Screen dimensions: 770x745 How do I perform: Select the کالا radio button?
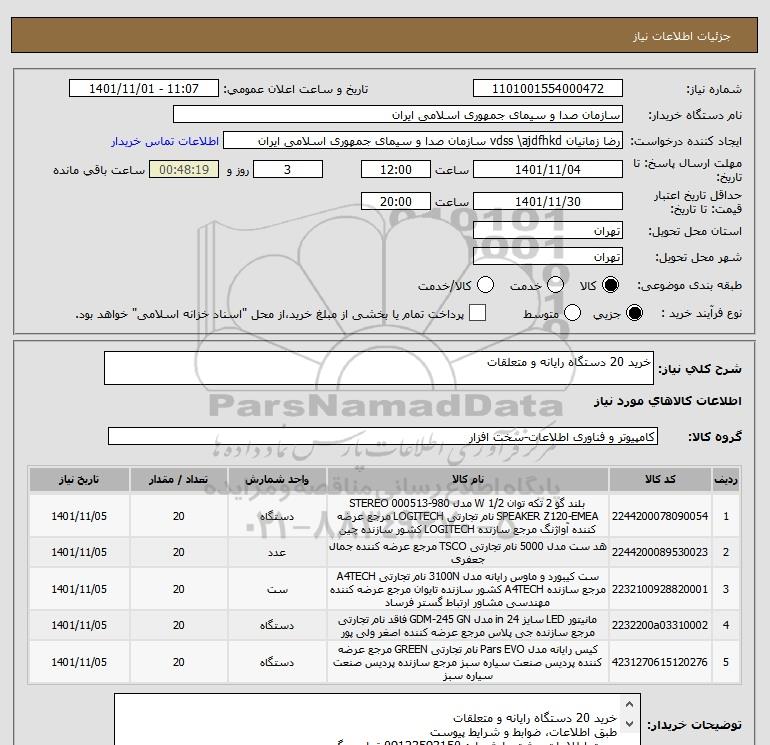pos(610,285)
